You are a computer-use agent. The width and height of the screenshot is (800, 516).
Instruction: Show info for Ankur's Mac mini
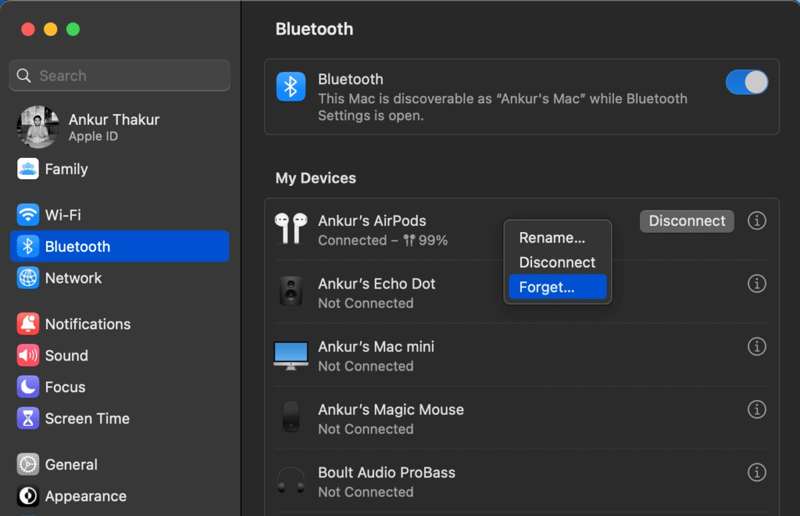757,347
